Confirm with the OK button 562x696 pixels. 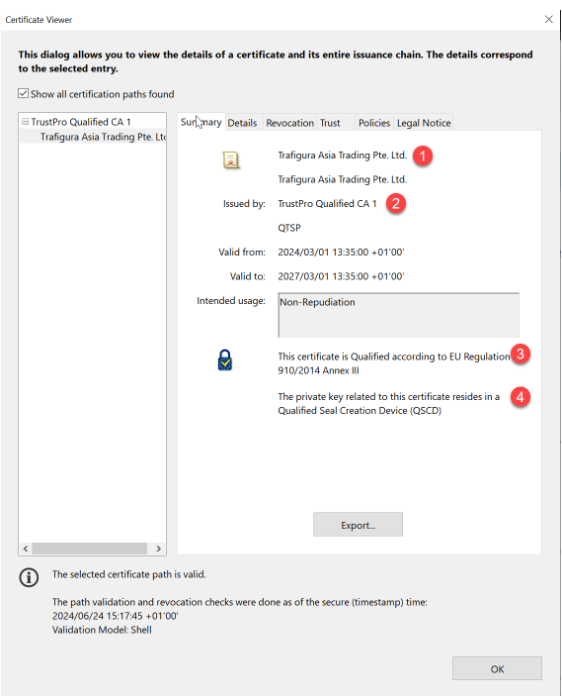[x=497, y=668]
